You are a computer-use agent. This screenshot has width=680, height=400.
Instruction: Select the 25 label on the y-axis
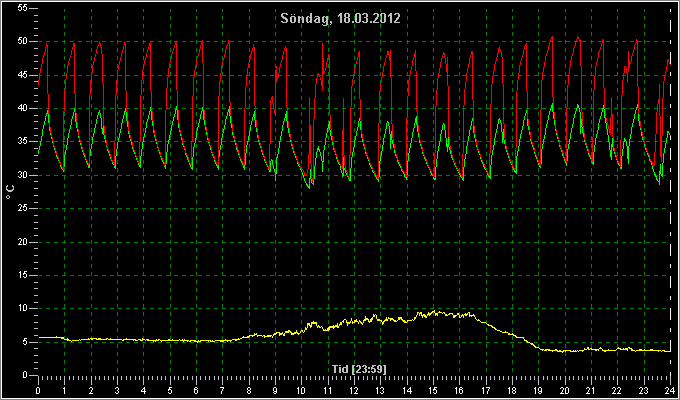click(23, 209)
